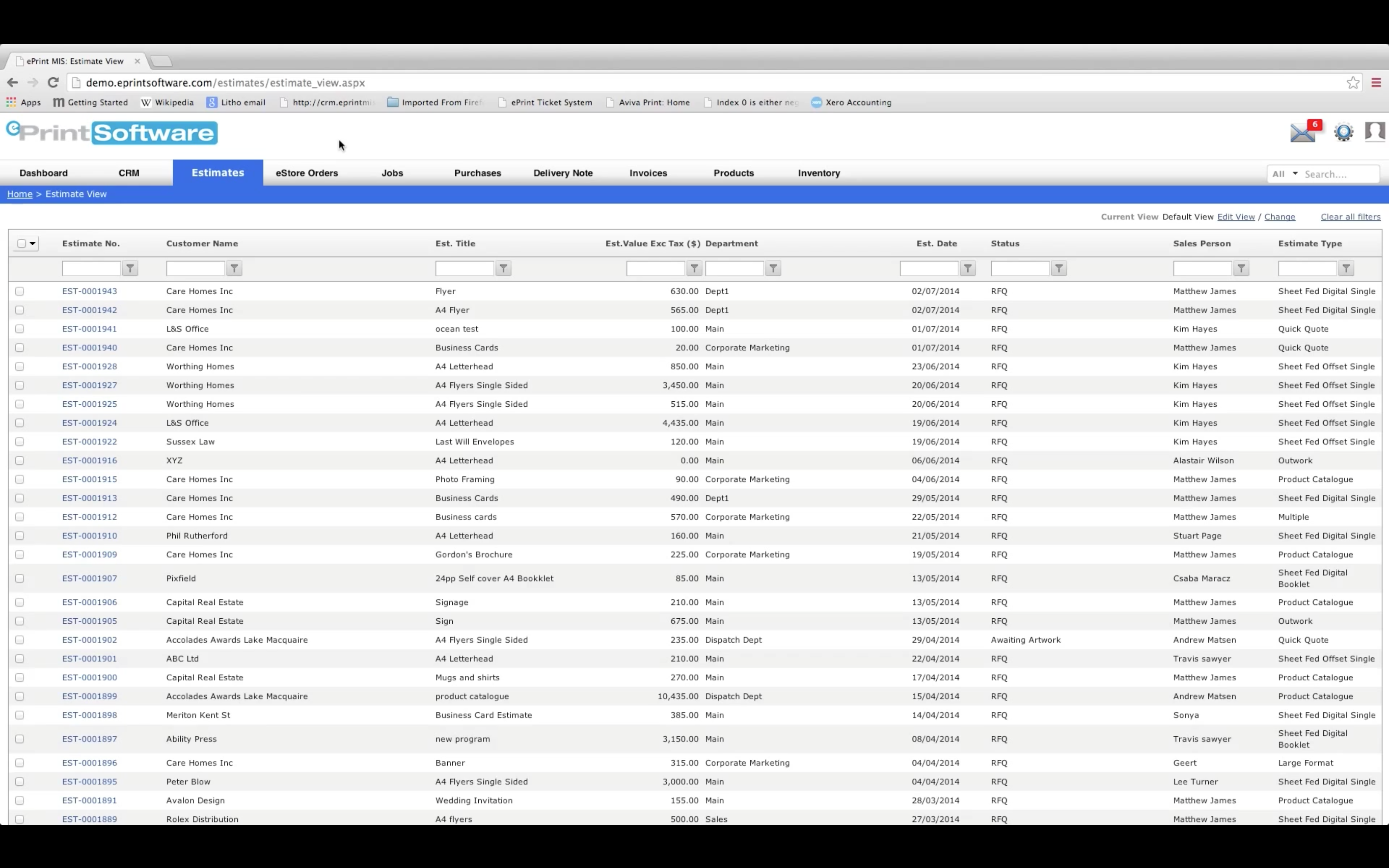Expand the select-all dropdown arrow in header
This screenshot has height=868, width=1389.
tap(33, 243)
